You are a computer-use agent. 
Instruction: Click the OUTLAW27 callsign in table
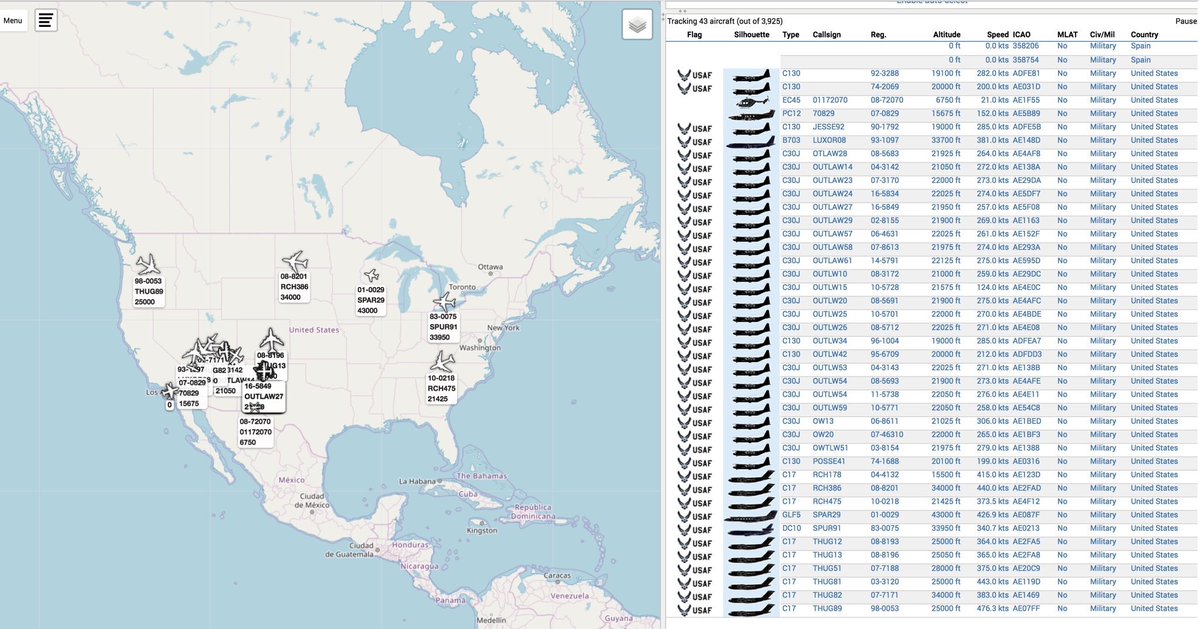tap(832, 207)
